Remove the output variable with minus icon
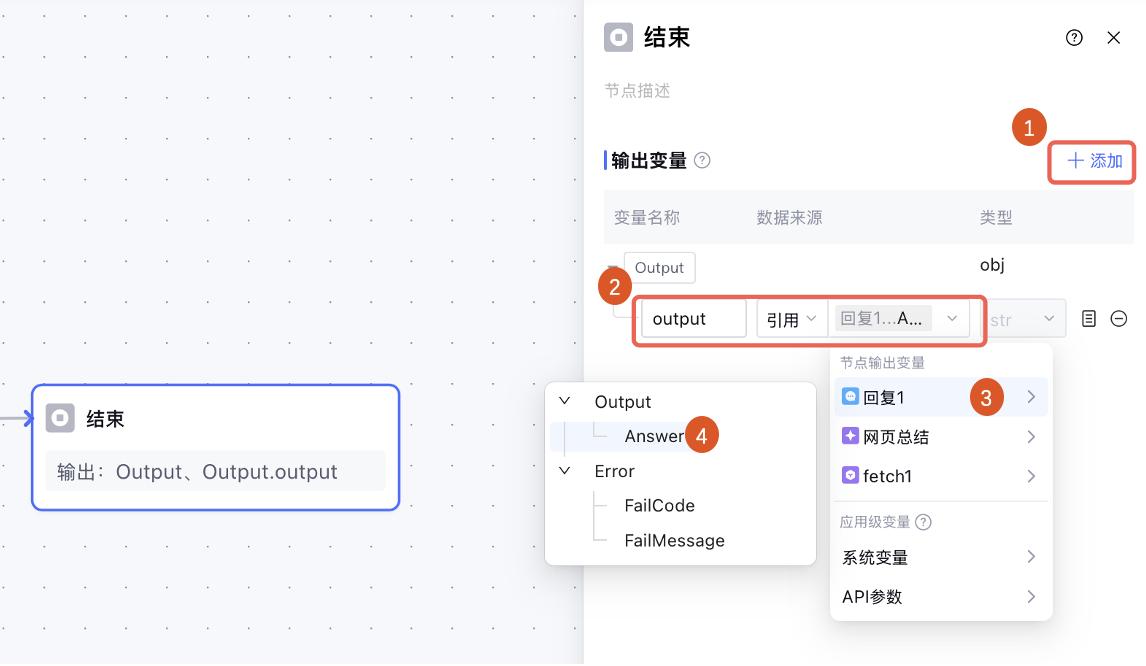 click(x=1119, y=319)
